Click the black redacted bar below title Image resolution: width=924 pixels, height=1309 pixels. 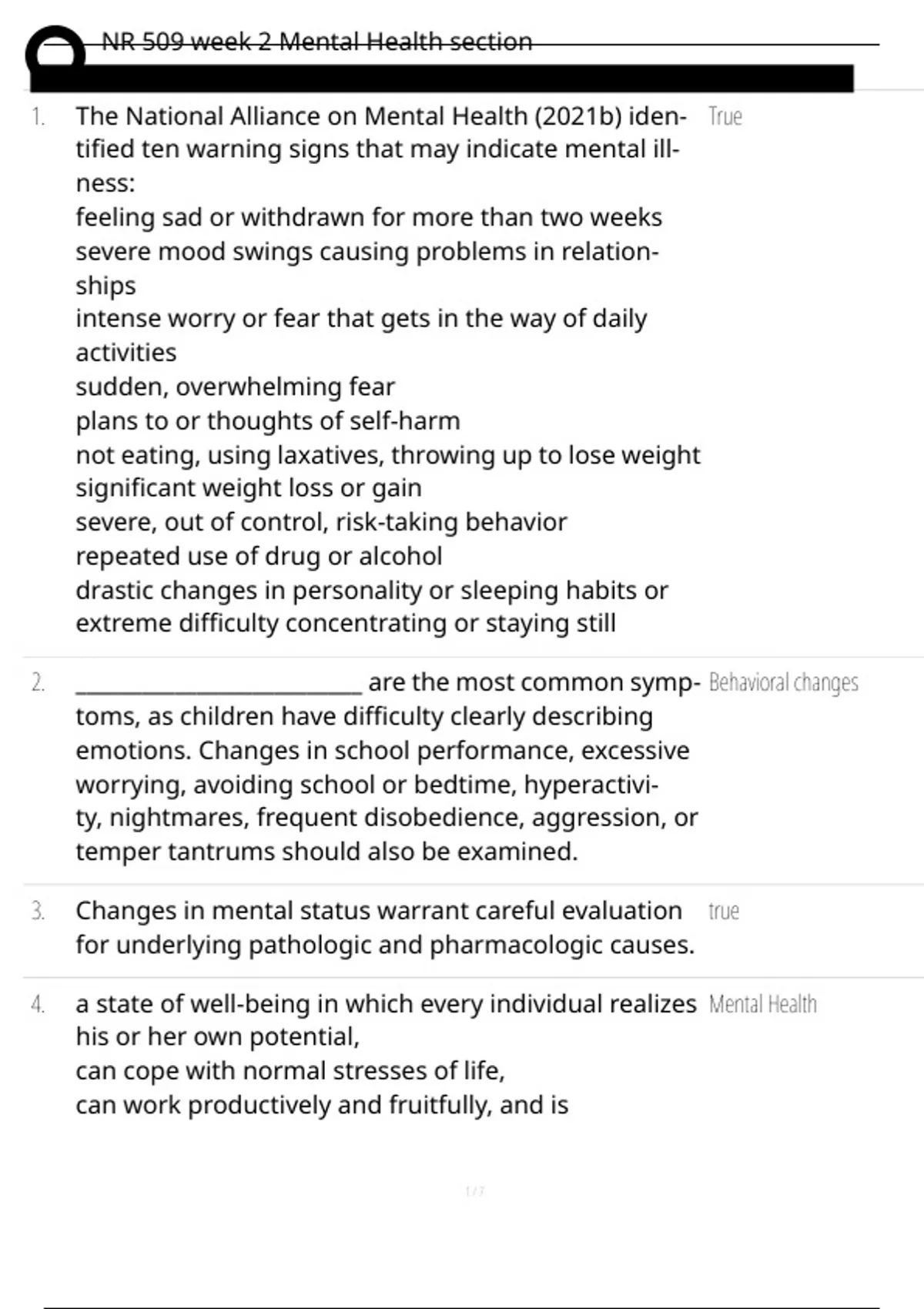[x=442, y=79]
